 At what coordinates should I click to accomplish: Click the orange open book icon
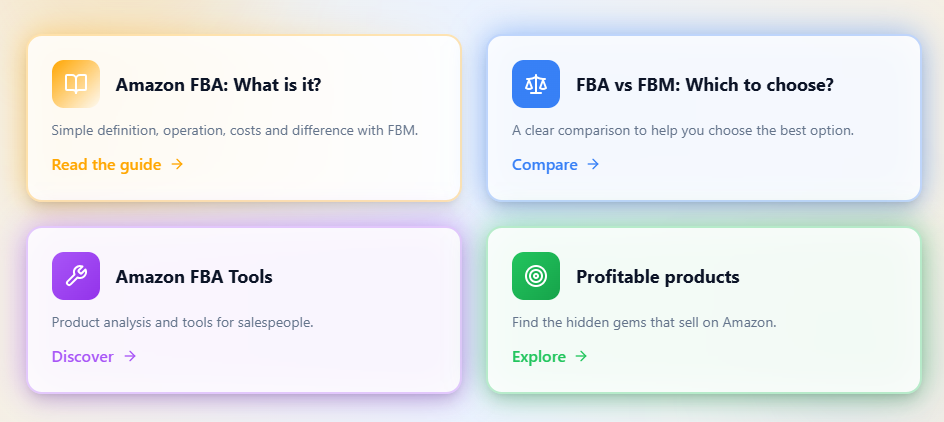point(76,84)
